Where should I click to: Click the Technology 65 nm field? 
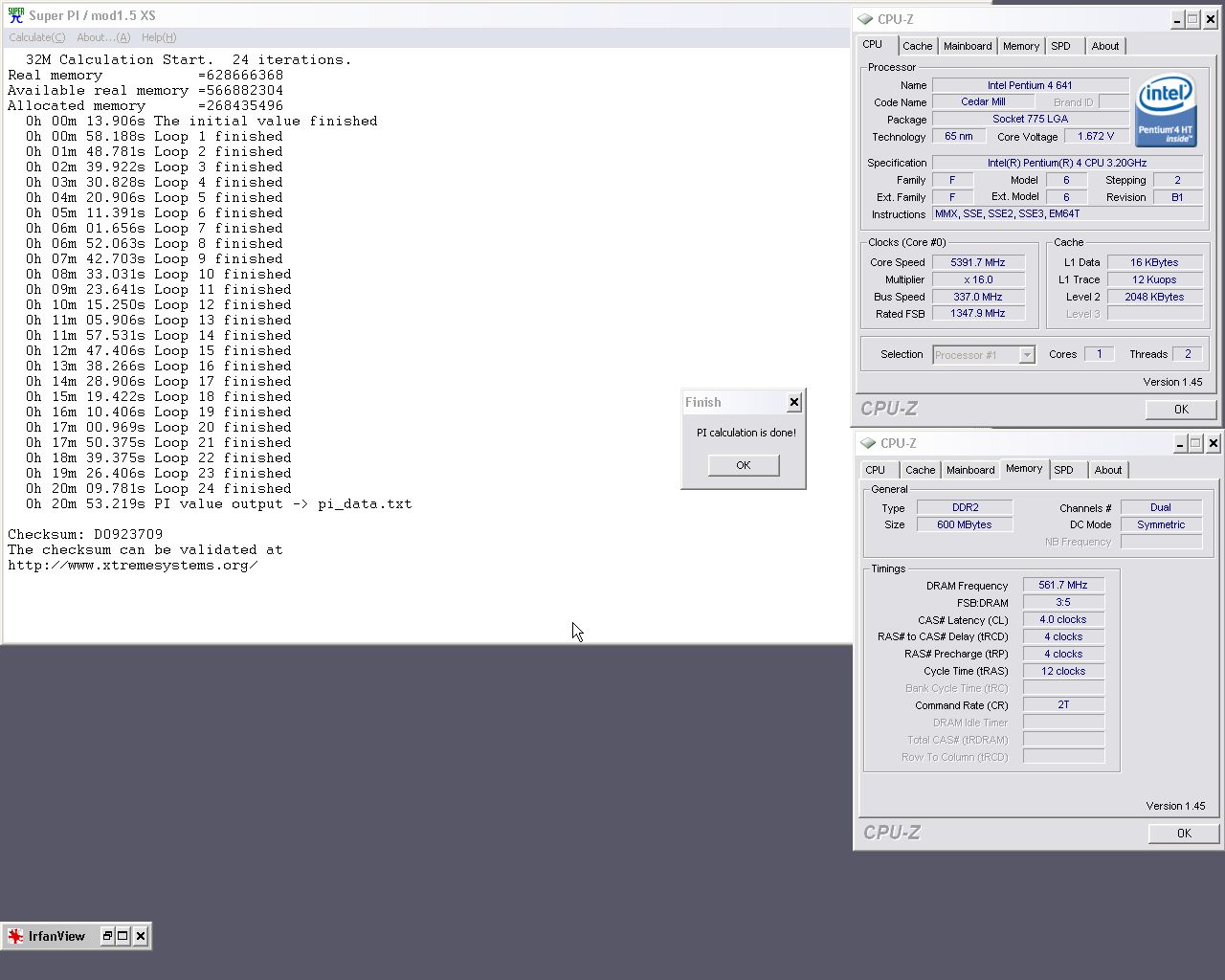(x=959, y=136)
